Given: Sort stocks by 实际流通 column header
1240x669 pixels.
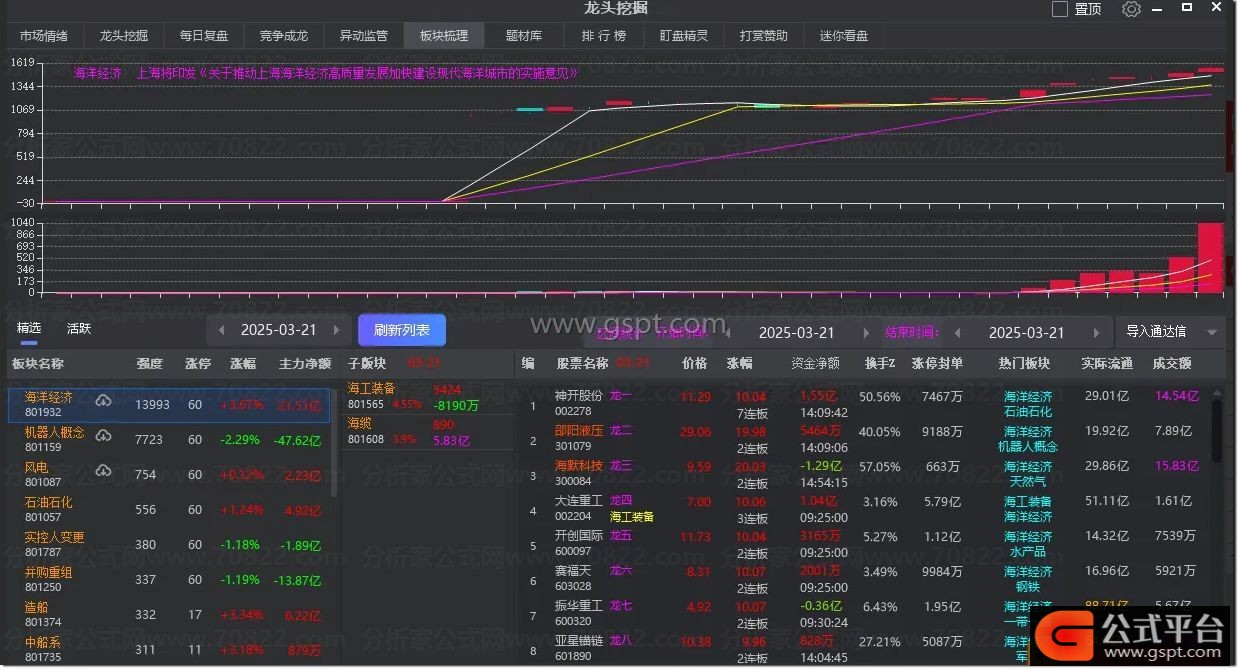Looking at the screenshot, I should (1107, 364).
